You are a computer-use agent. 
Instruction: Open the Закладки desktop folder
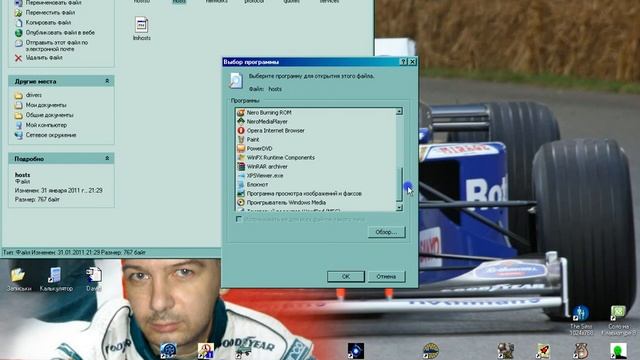pos(19,280)
